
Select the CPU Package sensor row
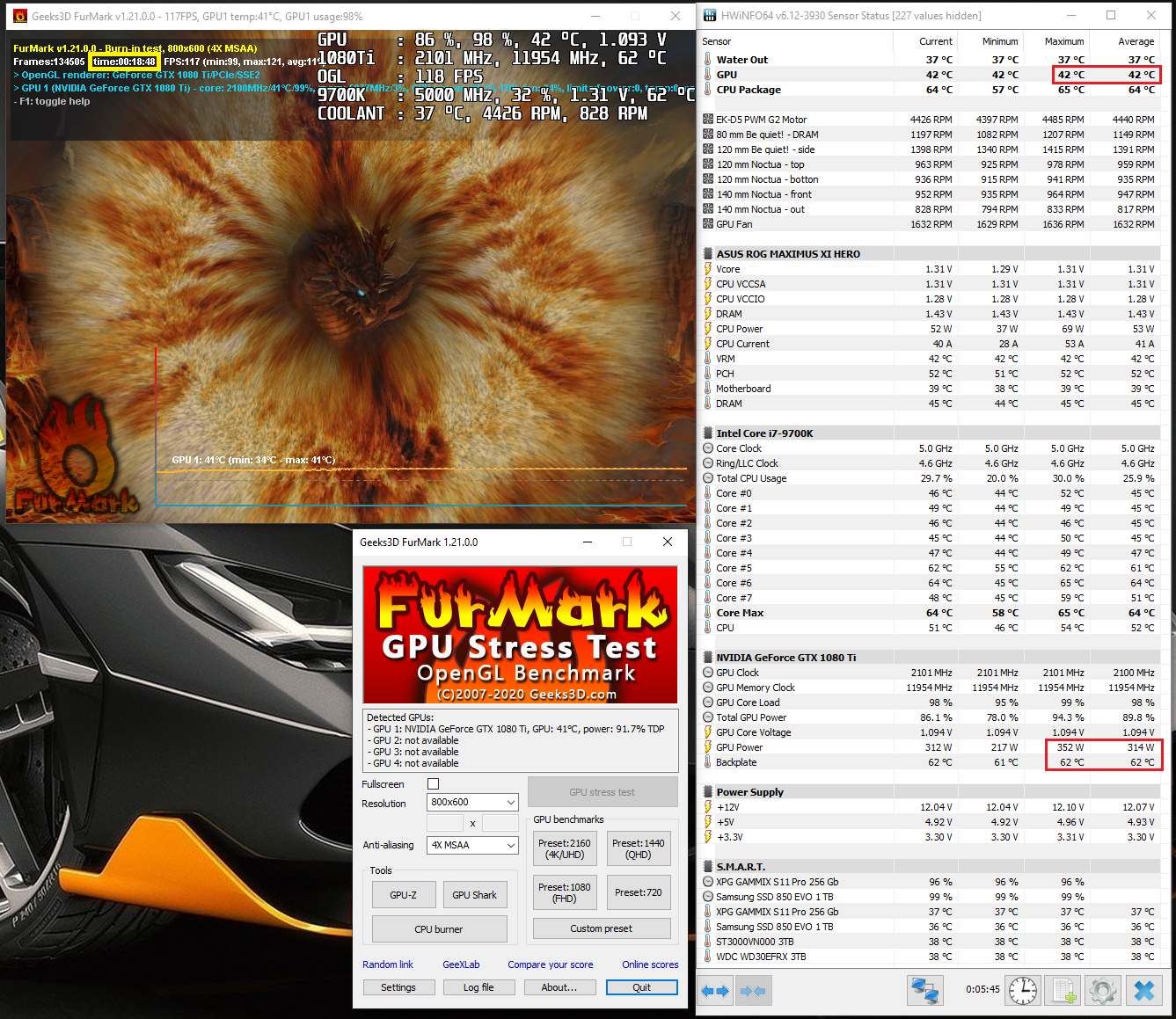click(930, 90)
